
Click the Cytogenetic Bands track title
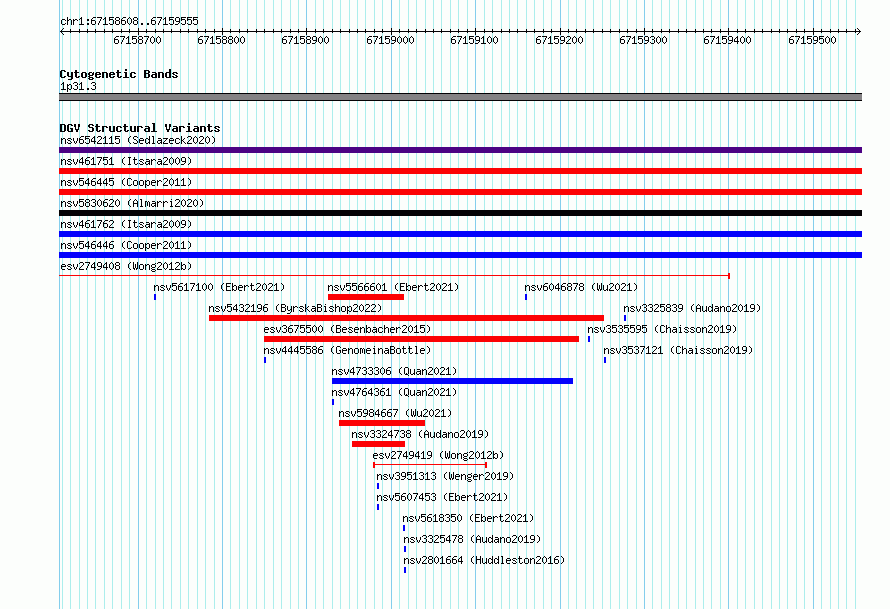[x=119, y=74]
